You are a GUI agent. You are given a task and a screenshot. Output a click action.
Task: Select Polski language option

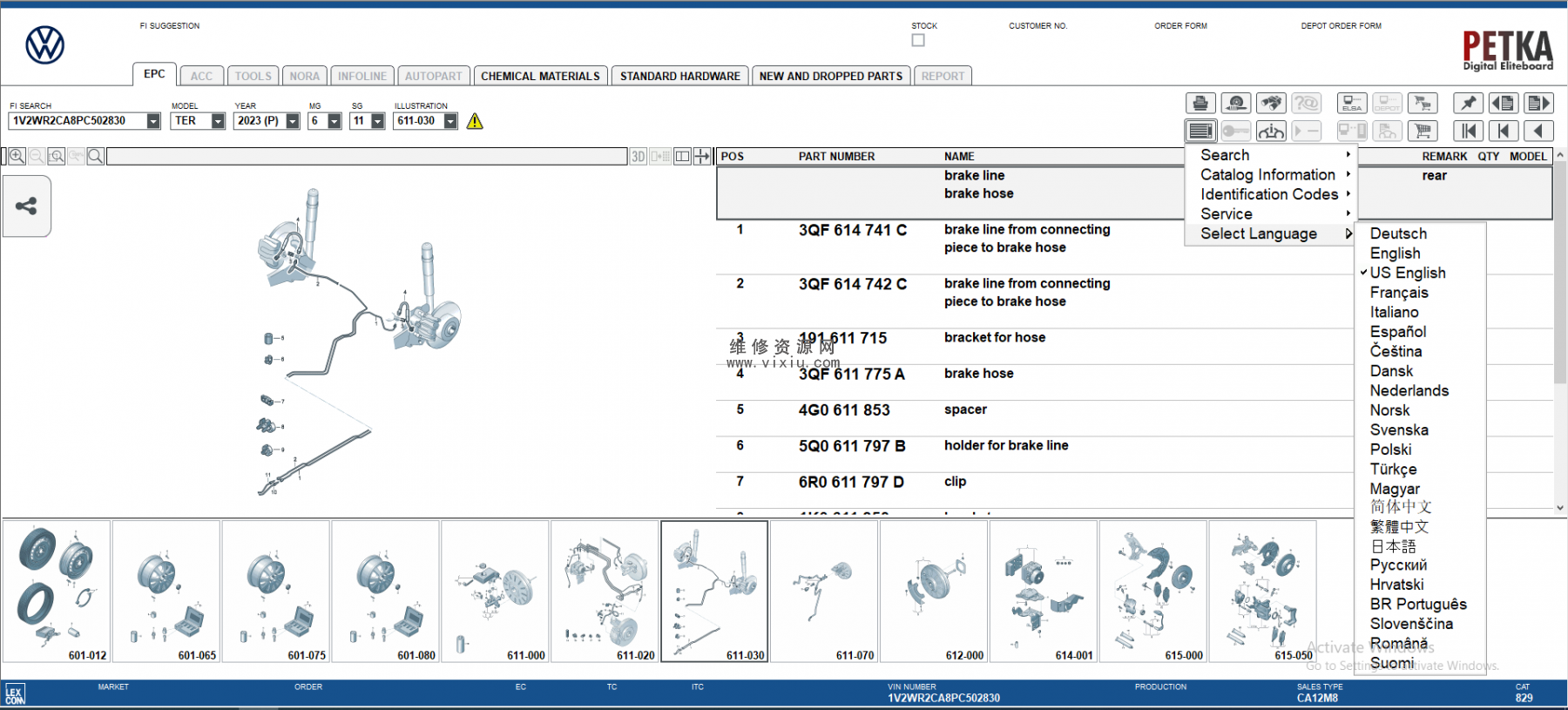pos(1390,450)
